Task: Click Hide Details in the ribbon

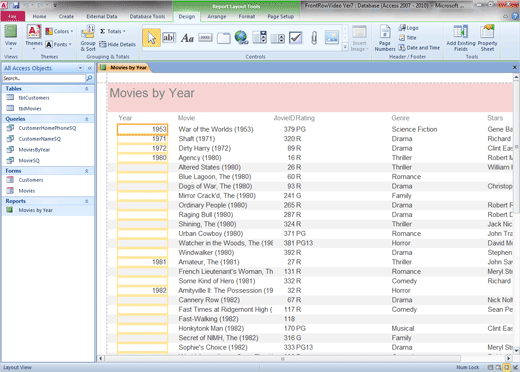Action: pos(117,44)
